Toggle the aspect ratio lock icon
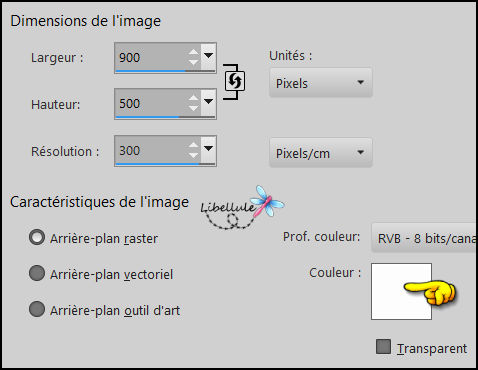Viewport: 478px width, 370px height. pyautogui.click(x=235, y=81)
